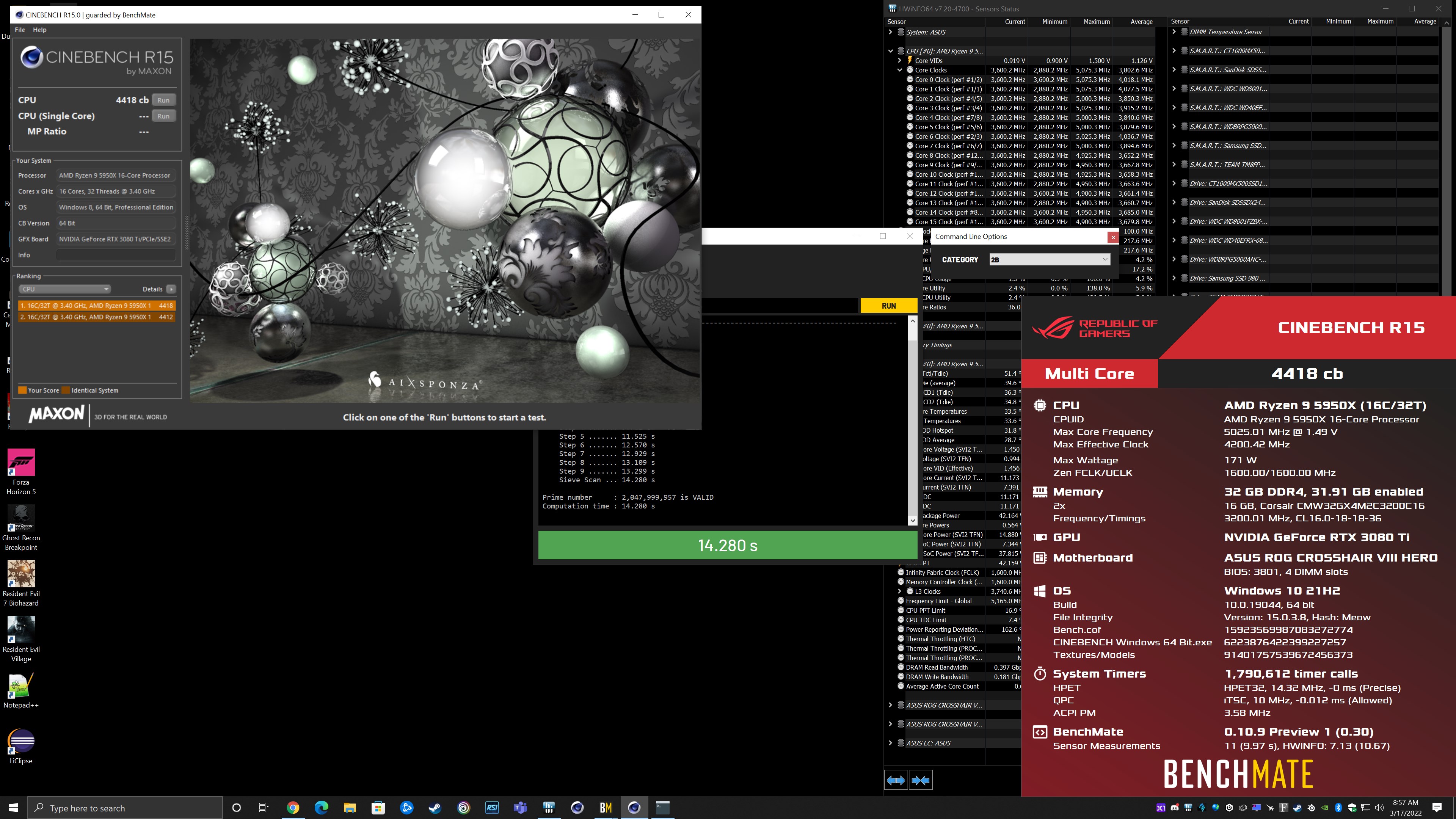The height and width of the screenshot is (819, 1456).
Task: Click the output scrollbar down arrow
Action: (912, 521)
